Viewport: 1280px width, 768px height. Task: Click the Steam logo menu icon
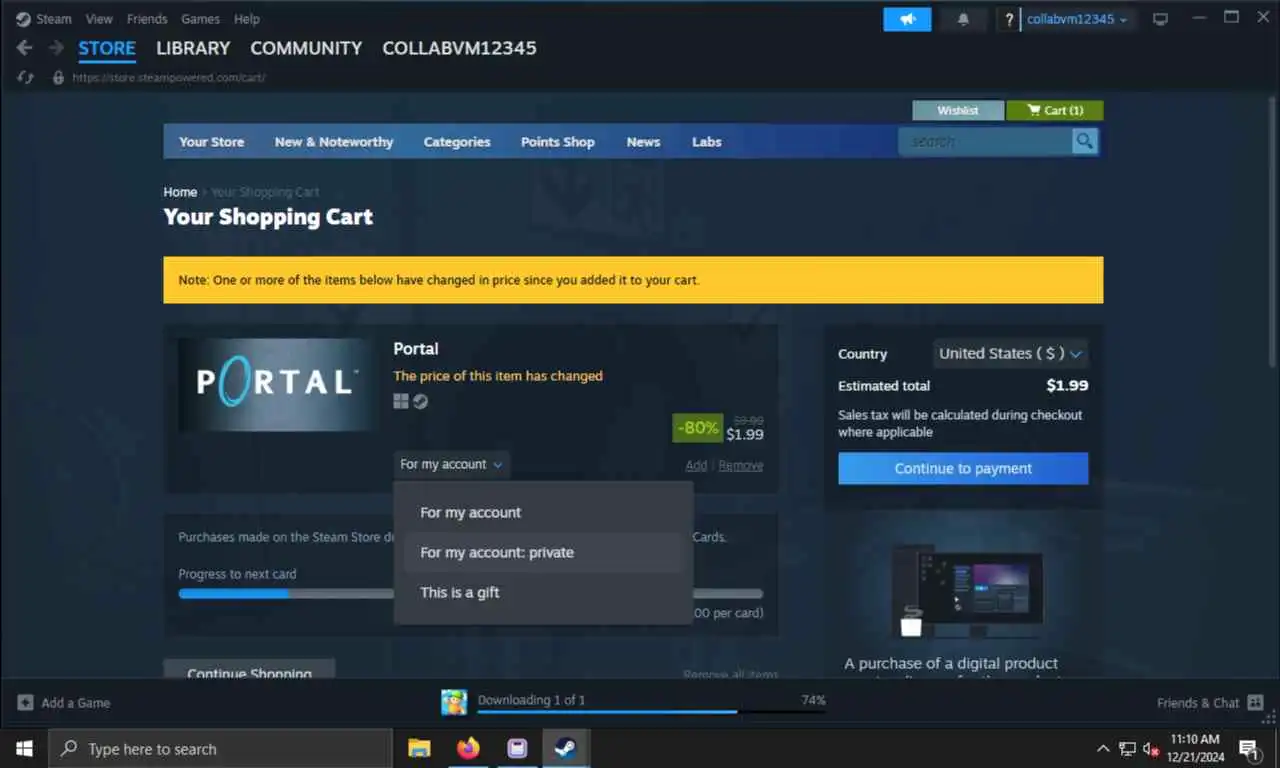[x=23, y=19]
